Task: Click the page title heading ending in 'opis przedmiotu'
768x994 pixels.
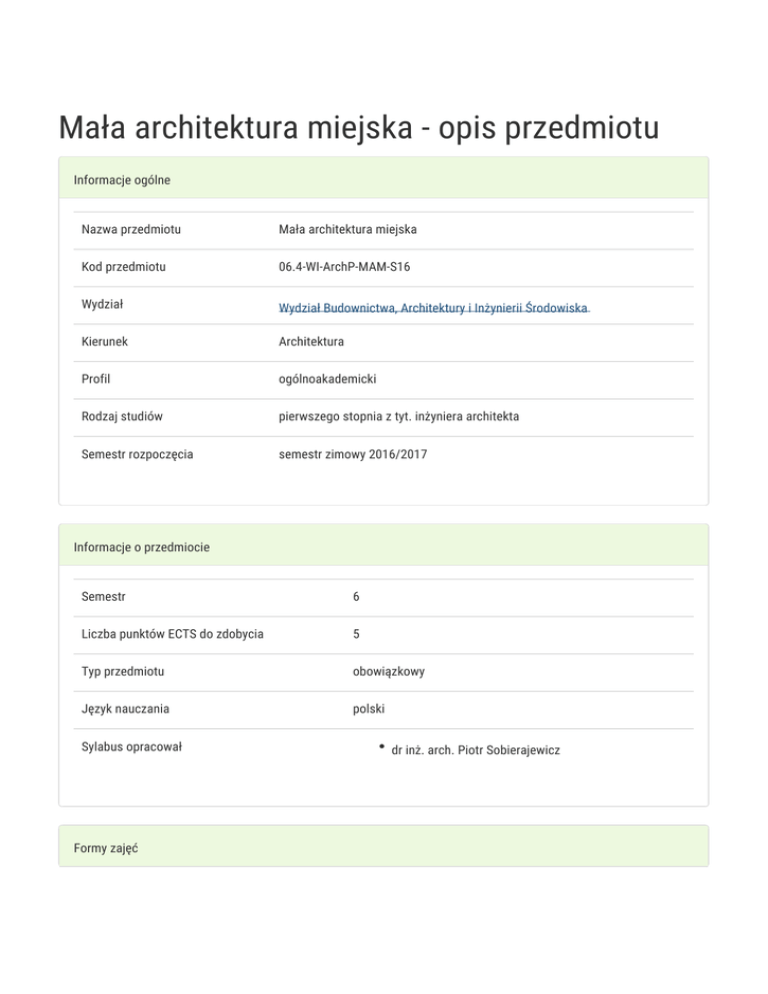Action: tap(358, 128)
